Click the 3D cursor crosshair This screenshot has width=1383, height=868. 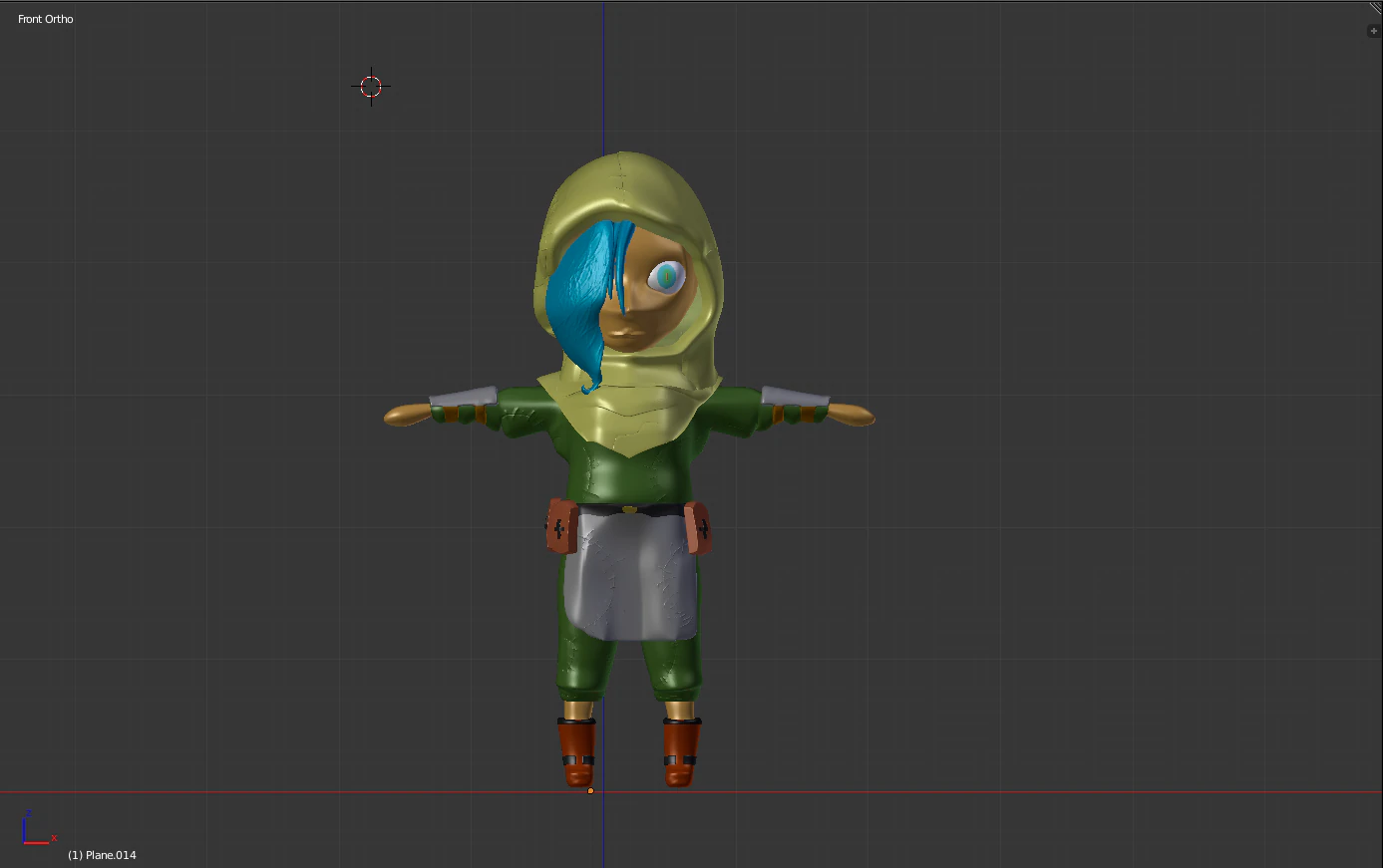(x=371, y=87)
